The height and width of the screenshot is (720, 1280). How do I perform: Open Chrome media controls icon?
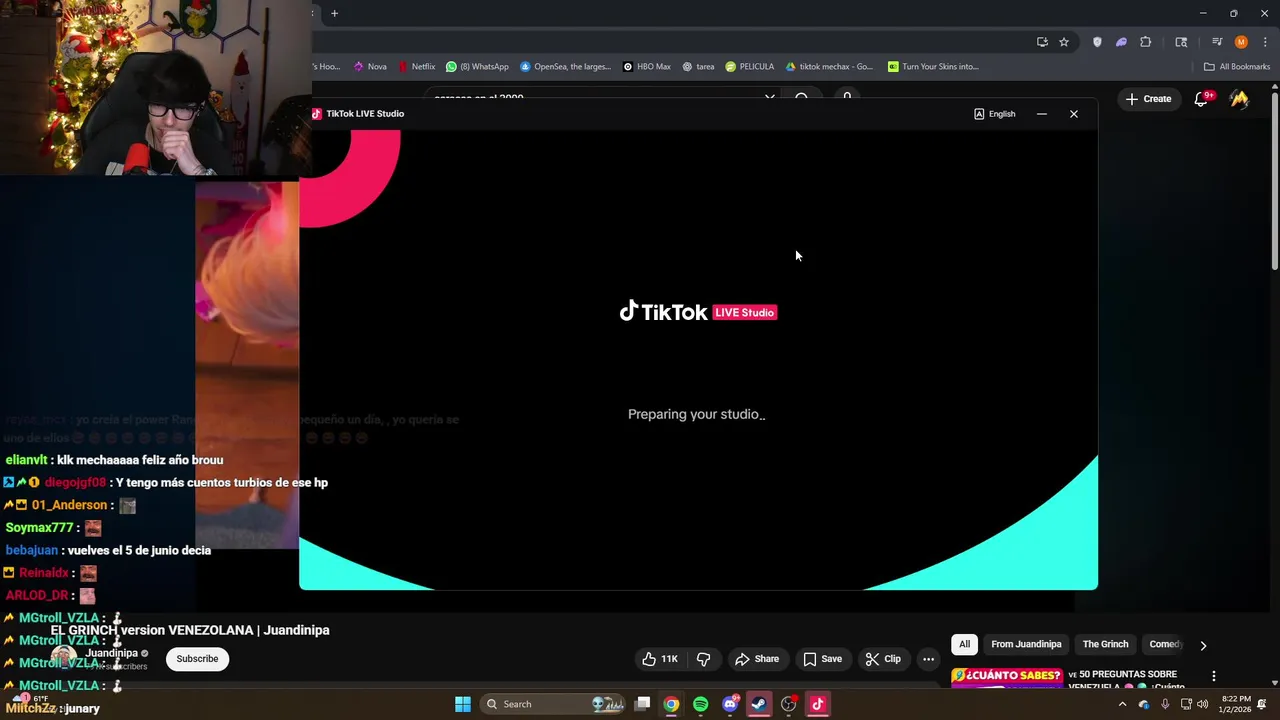pyautogui.click(x=1217, y=42)
